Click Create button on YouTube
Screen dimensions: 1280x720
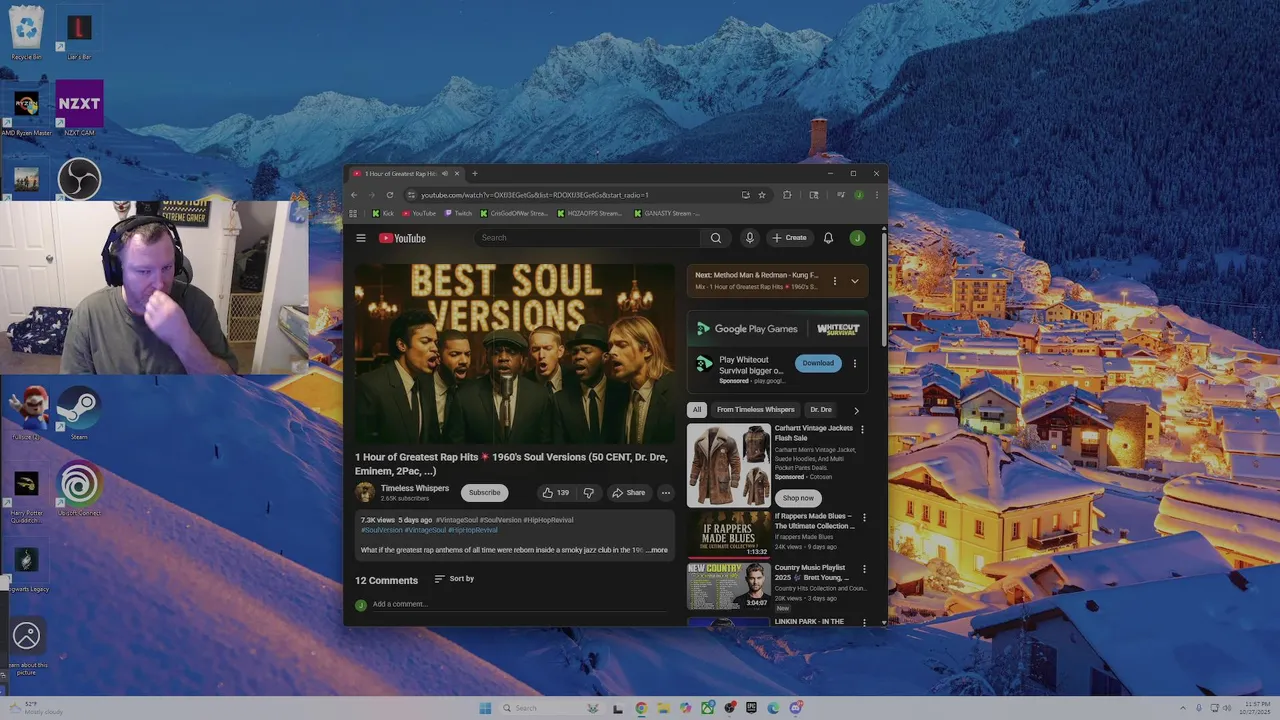coord(789,238)
